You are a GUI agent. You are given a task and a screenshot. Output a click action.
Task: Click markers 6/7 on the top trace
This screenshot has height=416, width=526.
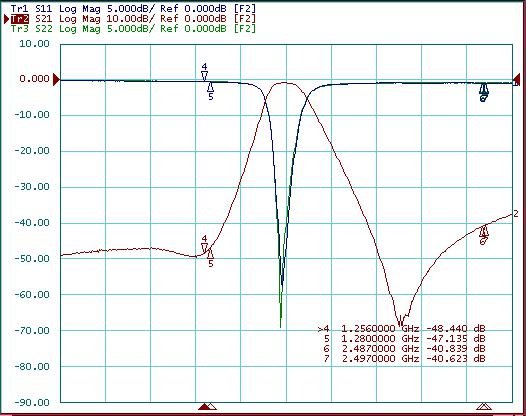click(483, 92)
